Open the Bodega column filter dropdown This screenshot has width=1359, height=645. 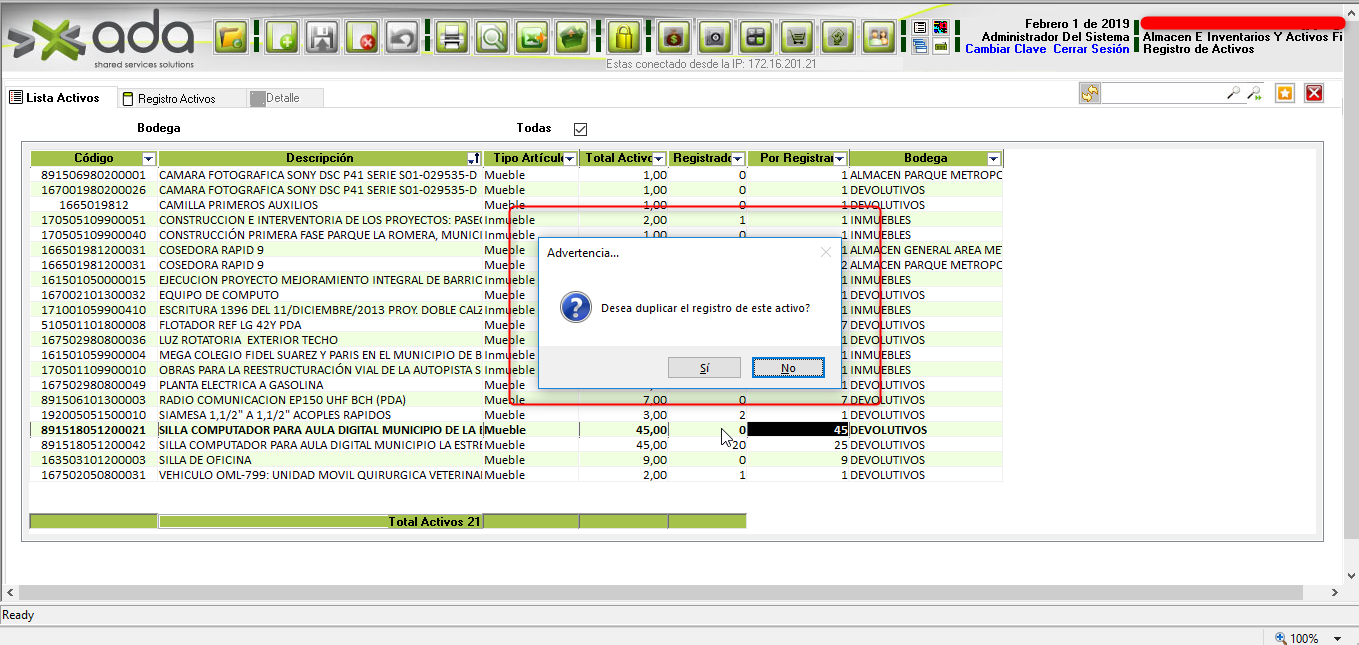click(x=993, y=159)
